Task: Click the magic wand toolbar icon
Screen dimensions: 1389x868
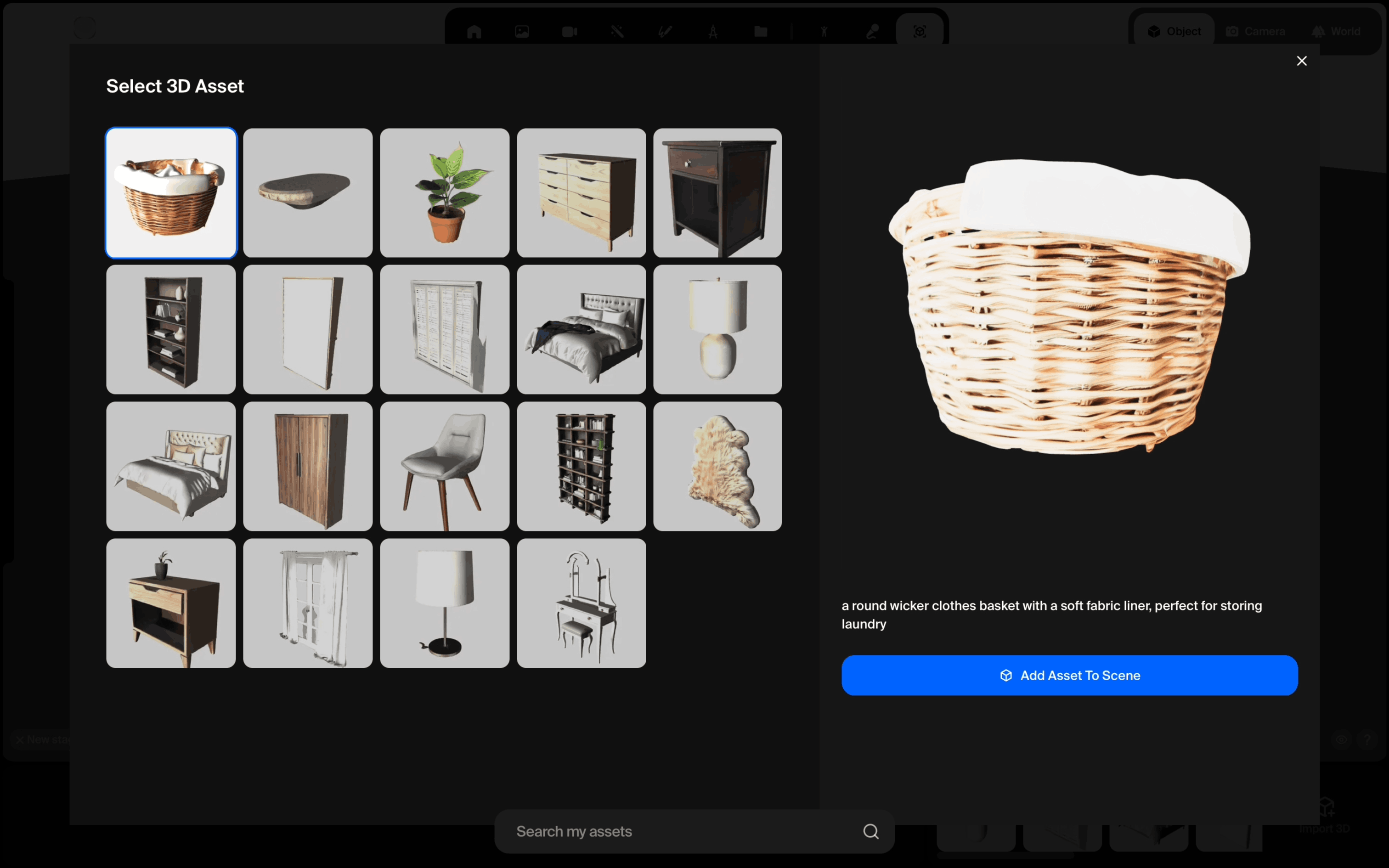Action: pyautogui.click(x=617, y=32)
